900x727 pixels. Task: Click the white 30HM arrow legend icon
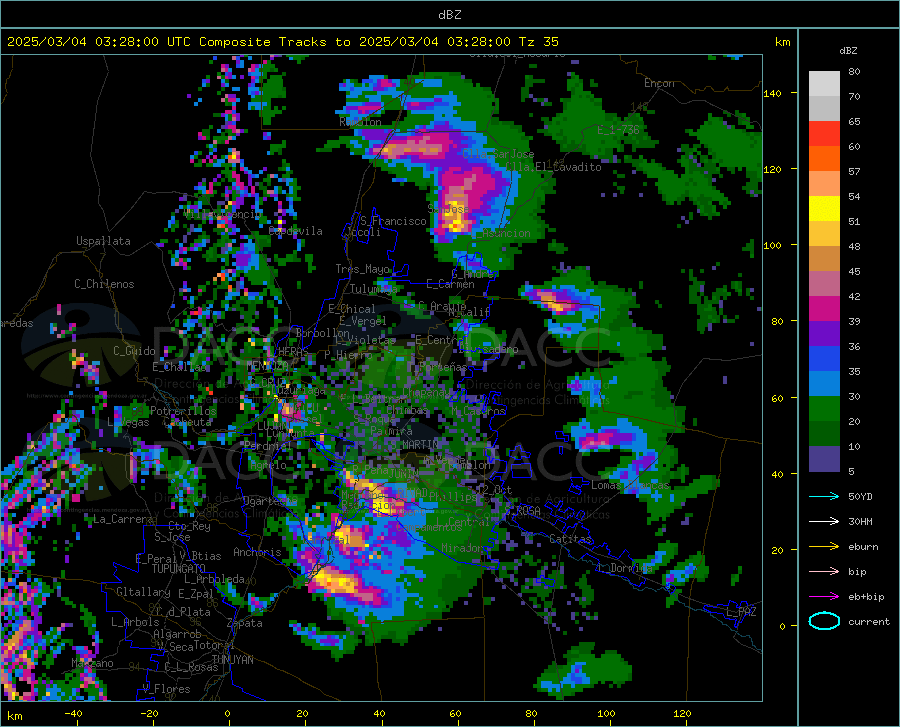point(824,522)
